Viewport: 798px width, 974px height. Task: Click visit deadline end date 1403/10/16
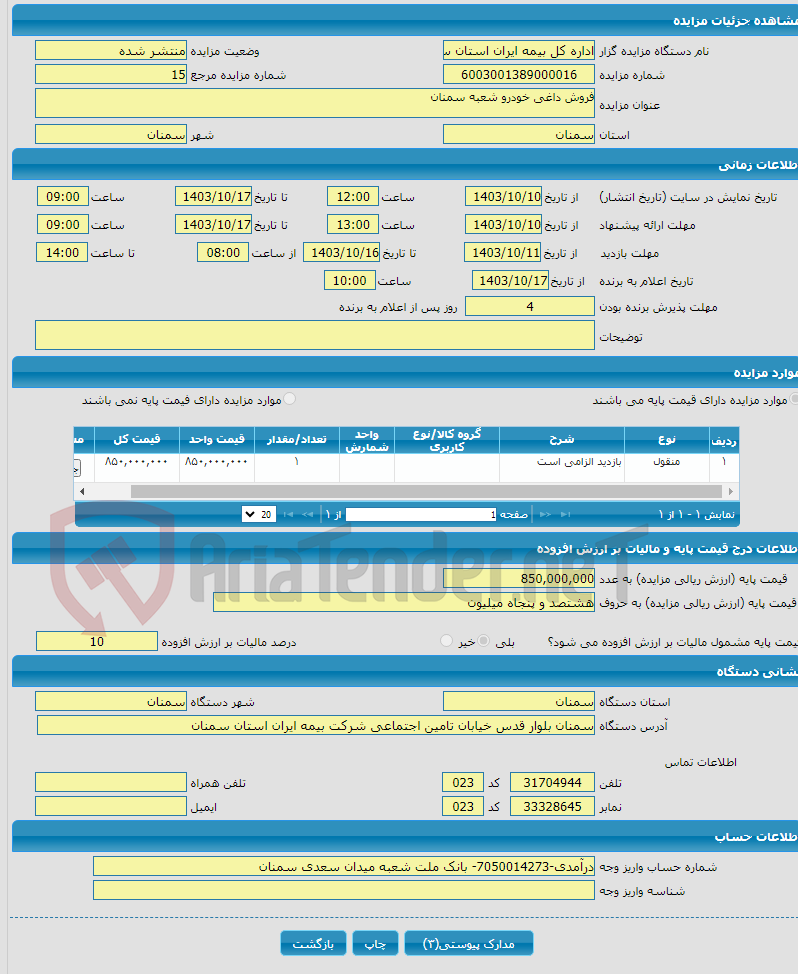click(342, 252)
